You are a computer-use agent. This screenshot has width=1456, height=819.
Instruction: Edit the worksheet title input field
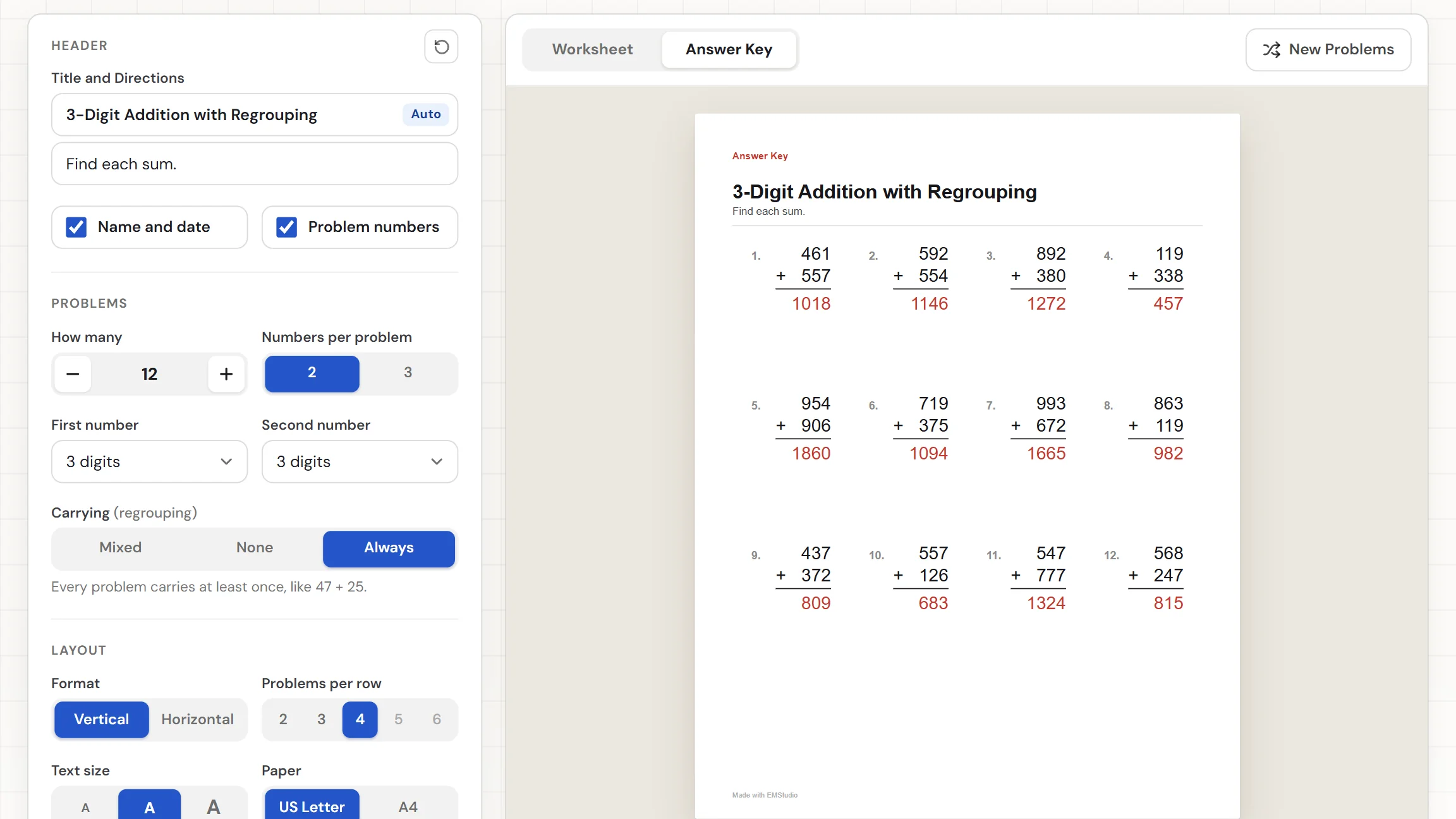tap(255, 114)
